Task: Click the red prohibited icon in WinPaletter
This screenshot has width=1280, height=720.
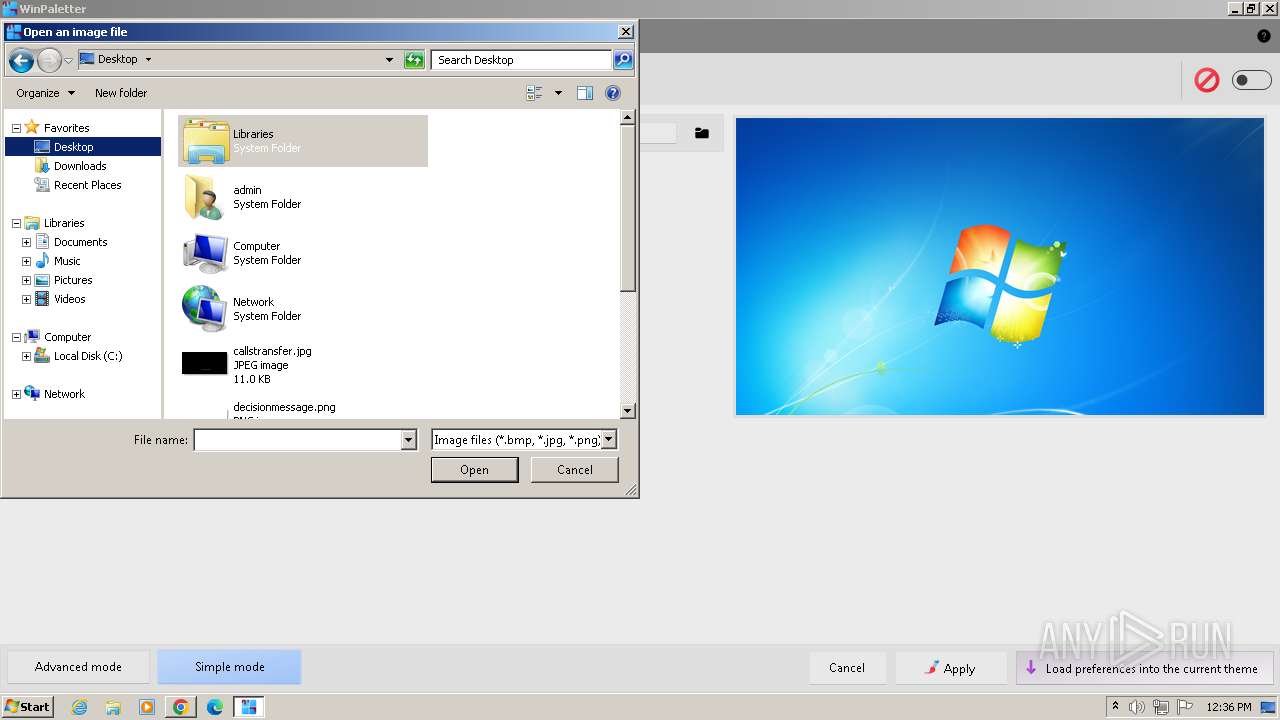Action: click(1207, 80)
